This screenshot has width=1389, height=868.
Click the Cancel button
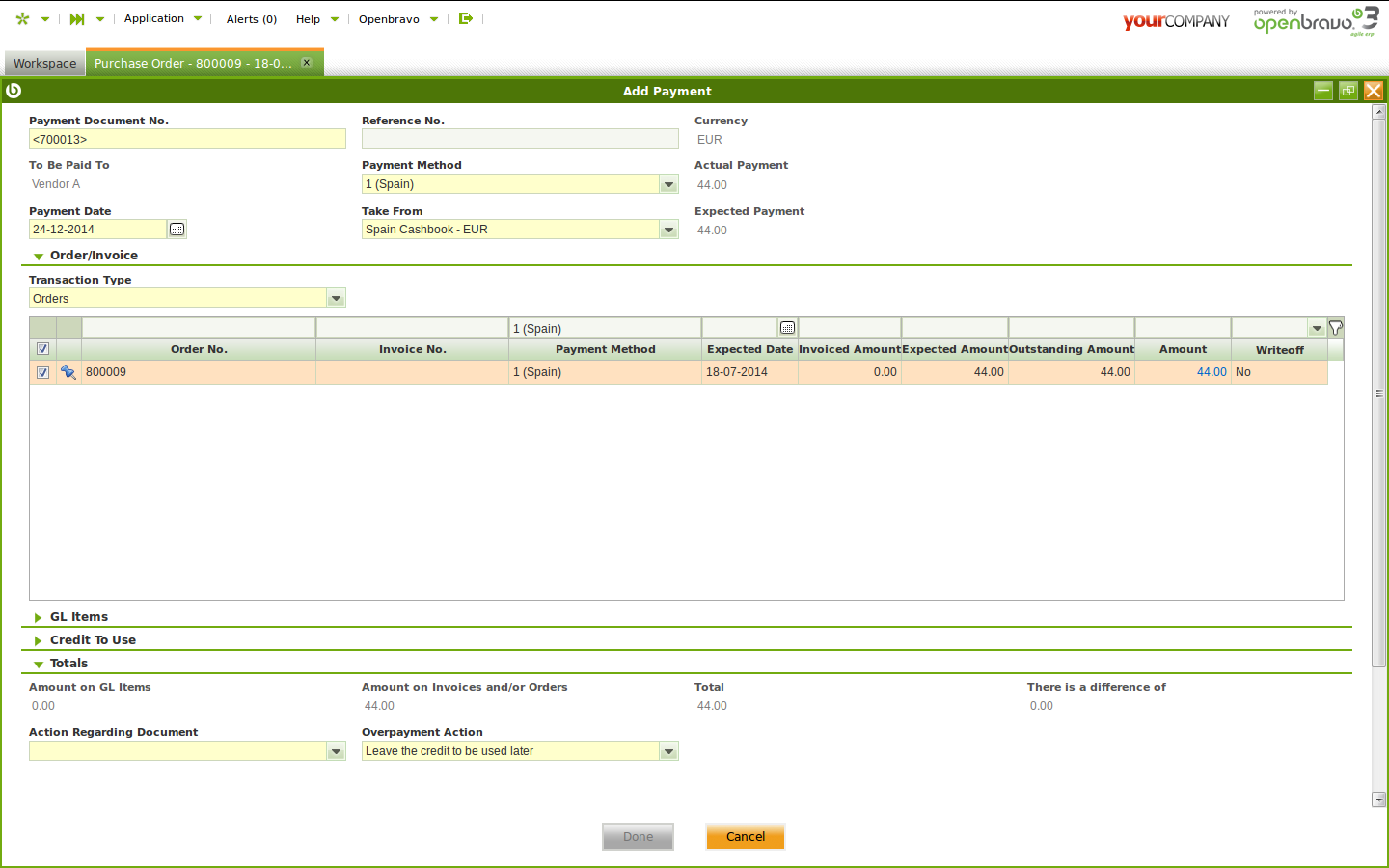coord(745,836)
